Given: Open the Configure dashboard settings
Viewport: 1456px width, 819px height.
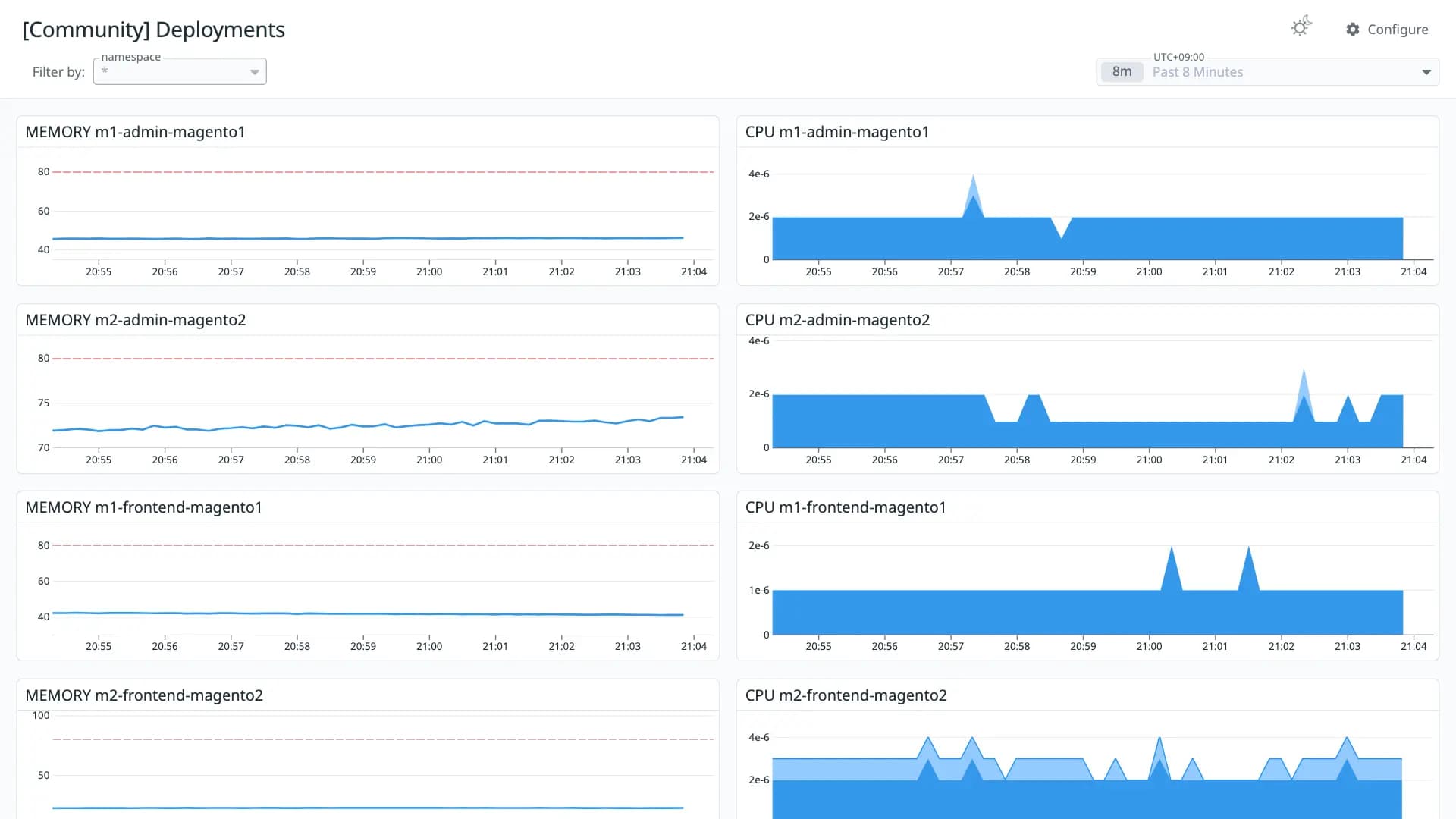Looking at the screenshot, I should tap(1387, 30).
